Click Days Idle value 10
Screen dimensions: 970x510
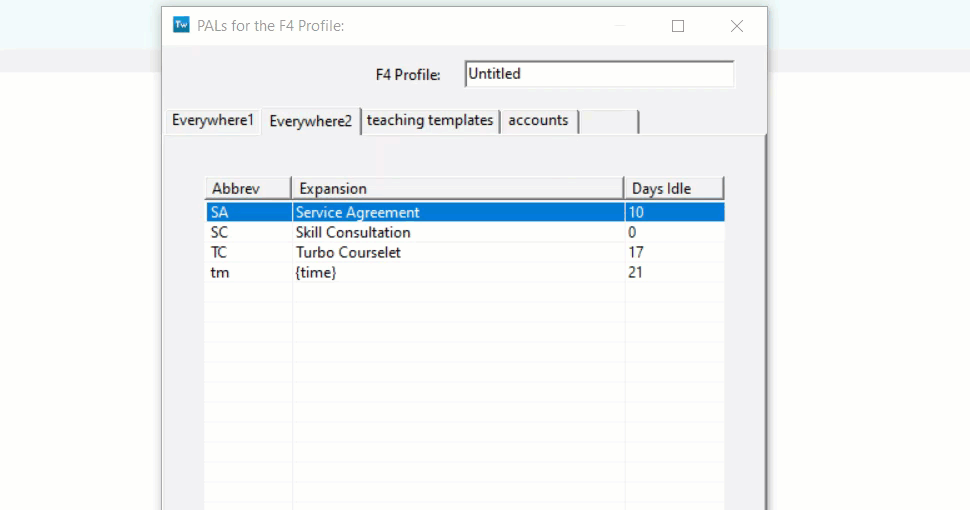click(x=636, y=212)
